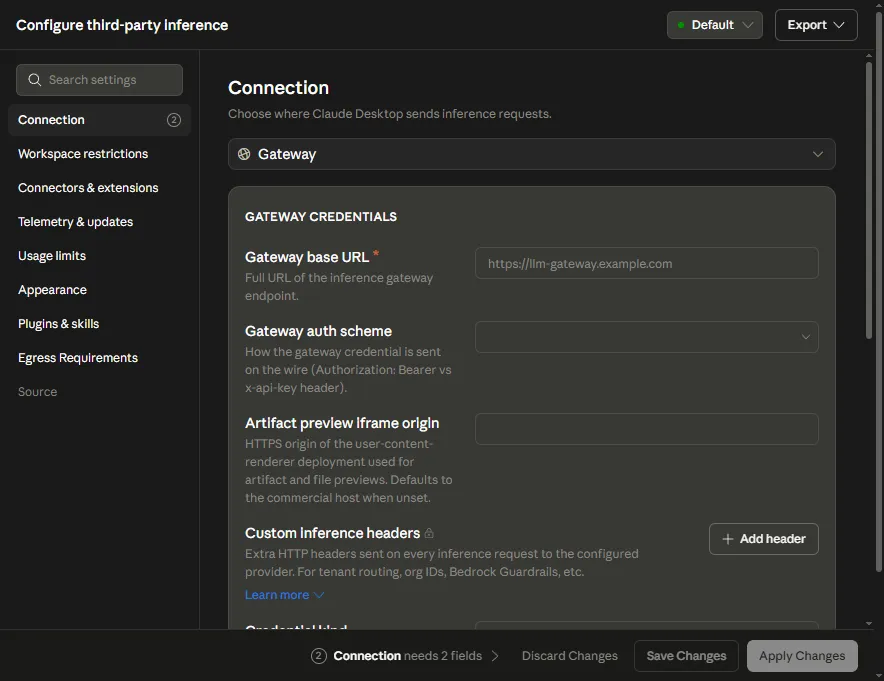This screenshot has width=884, height=681.
Task: Click the 'Gateway auth scheme' label
Action: coord(318,331)
